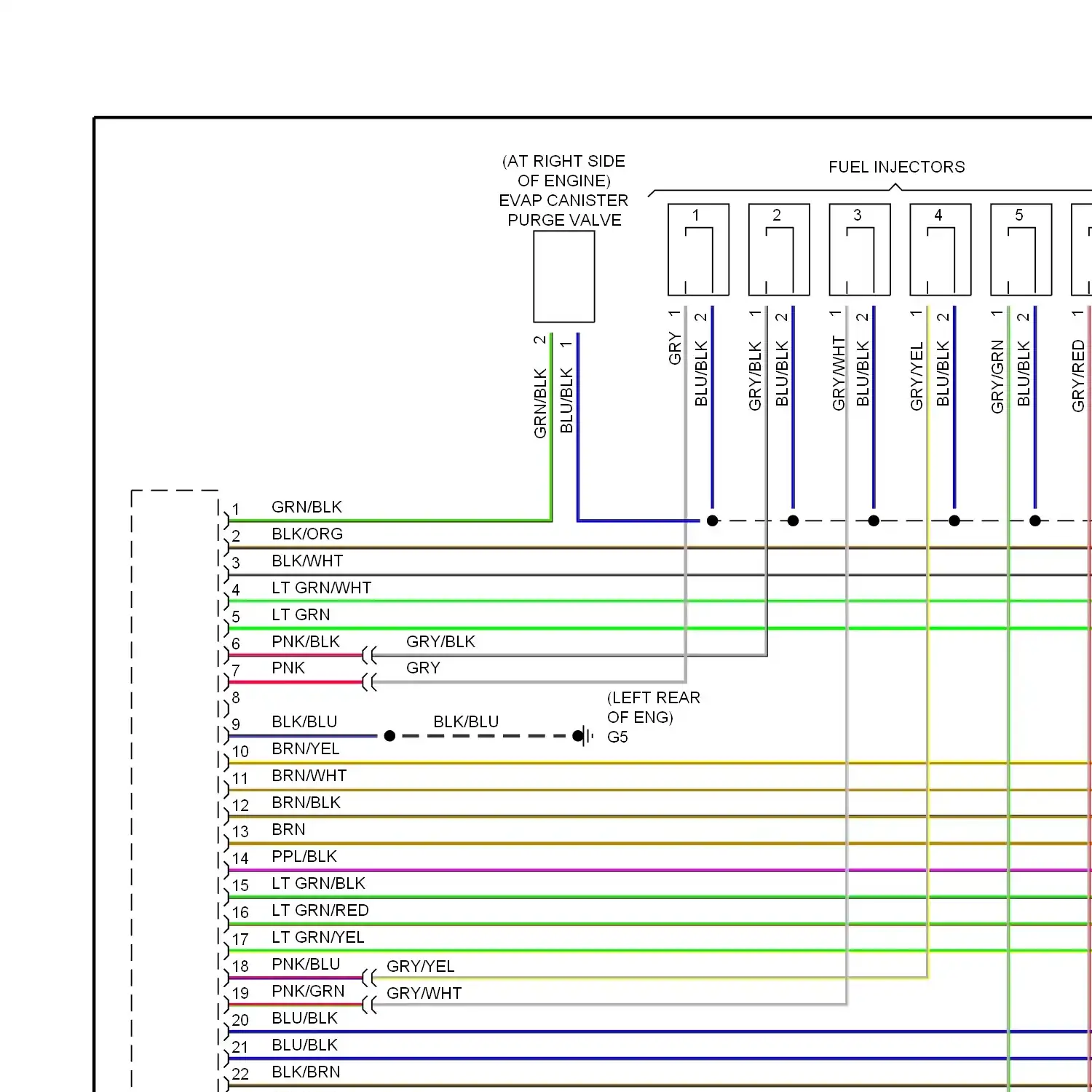Click the vertical BLU/BLK label under purge valve
1092x1092 pixels.
click(x=566, y=400)
